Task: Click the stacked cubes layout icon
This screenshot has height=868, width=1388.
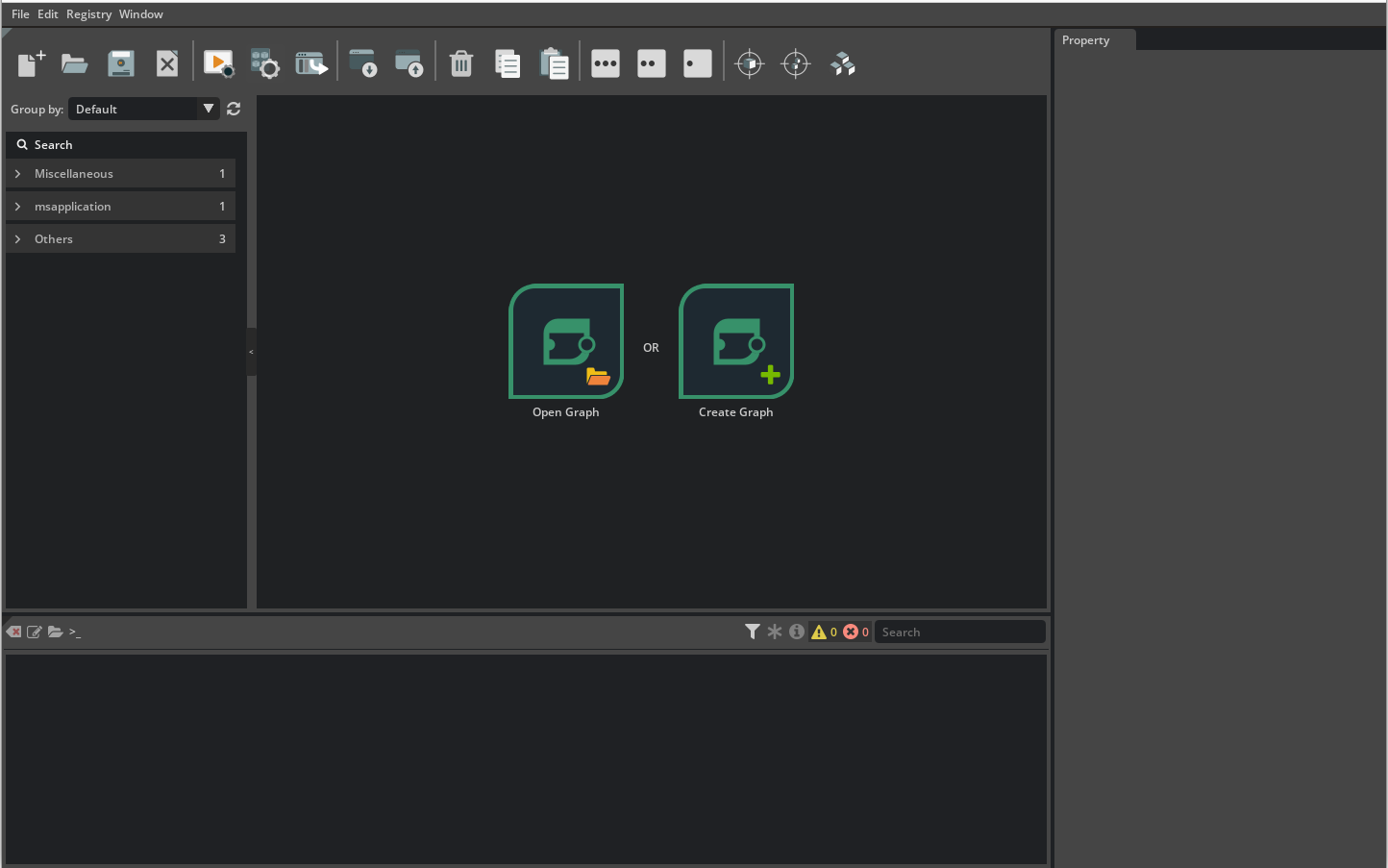Action: [843, 63]
